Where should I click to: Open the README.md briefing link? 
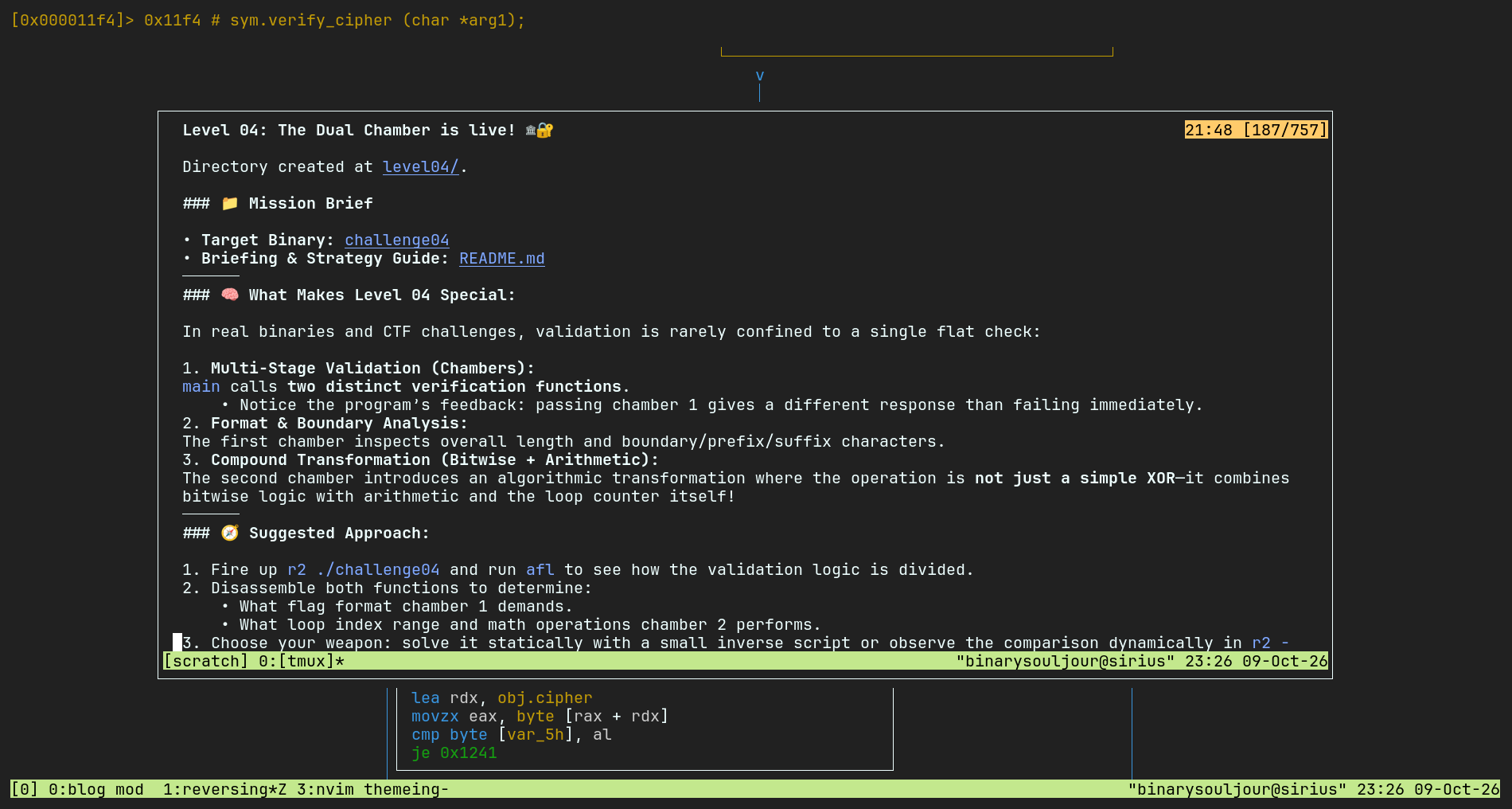[502, 258]
